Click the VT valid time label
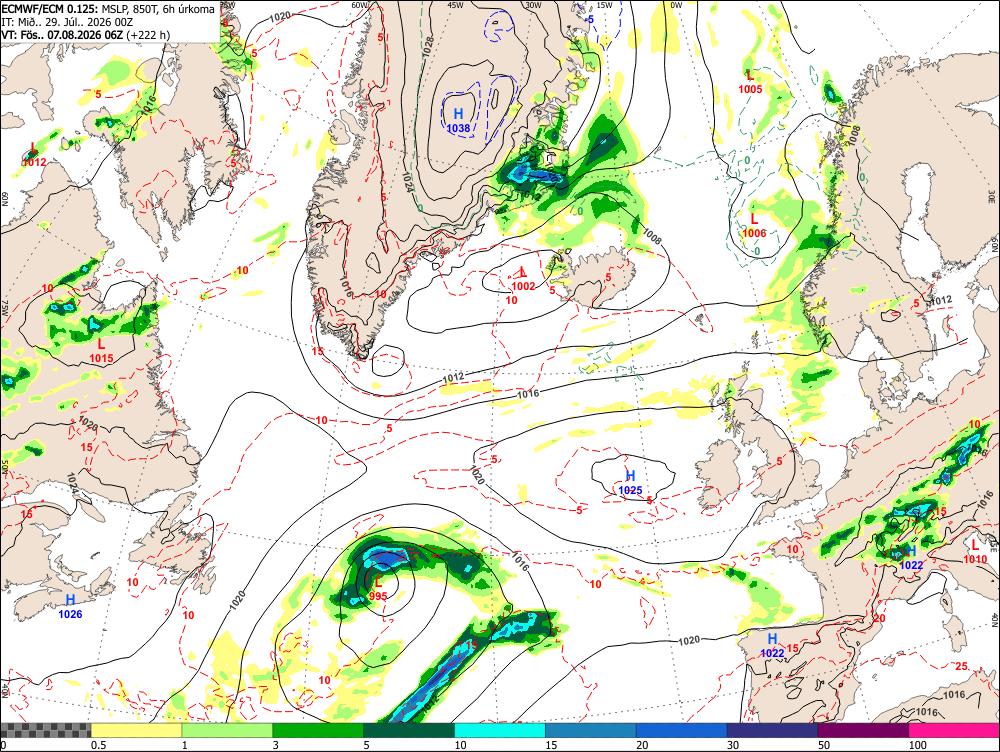 point(86,34)
